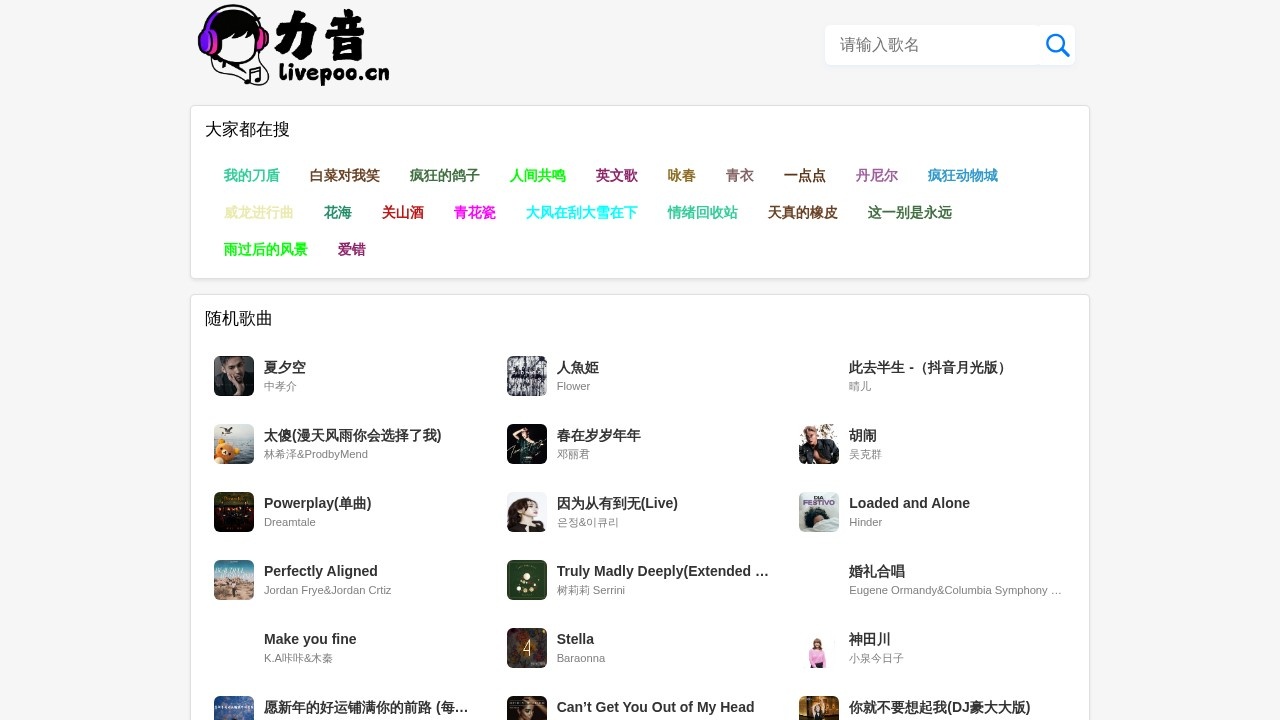
Task: Open hot search tag 青花瓷
Action: coord(474,212)
